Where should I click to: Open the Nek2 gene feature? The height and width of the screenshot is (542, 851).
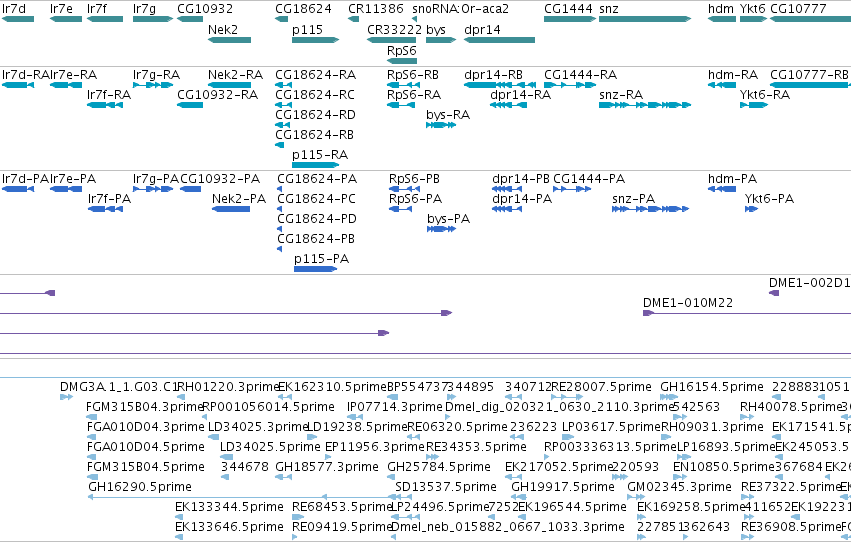230,40
